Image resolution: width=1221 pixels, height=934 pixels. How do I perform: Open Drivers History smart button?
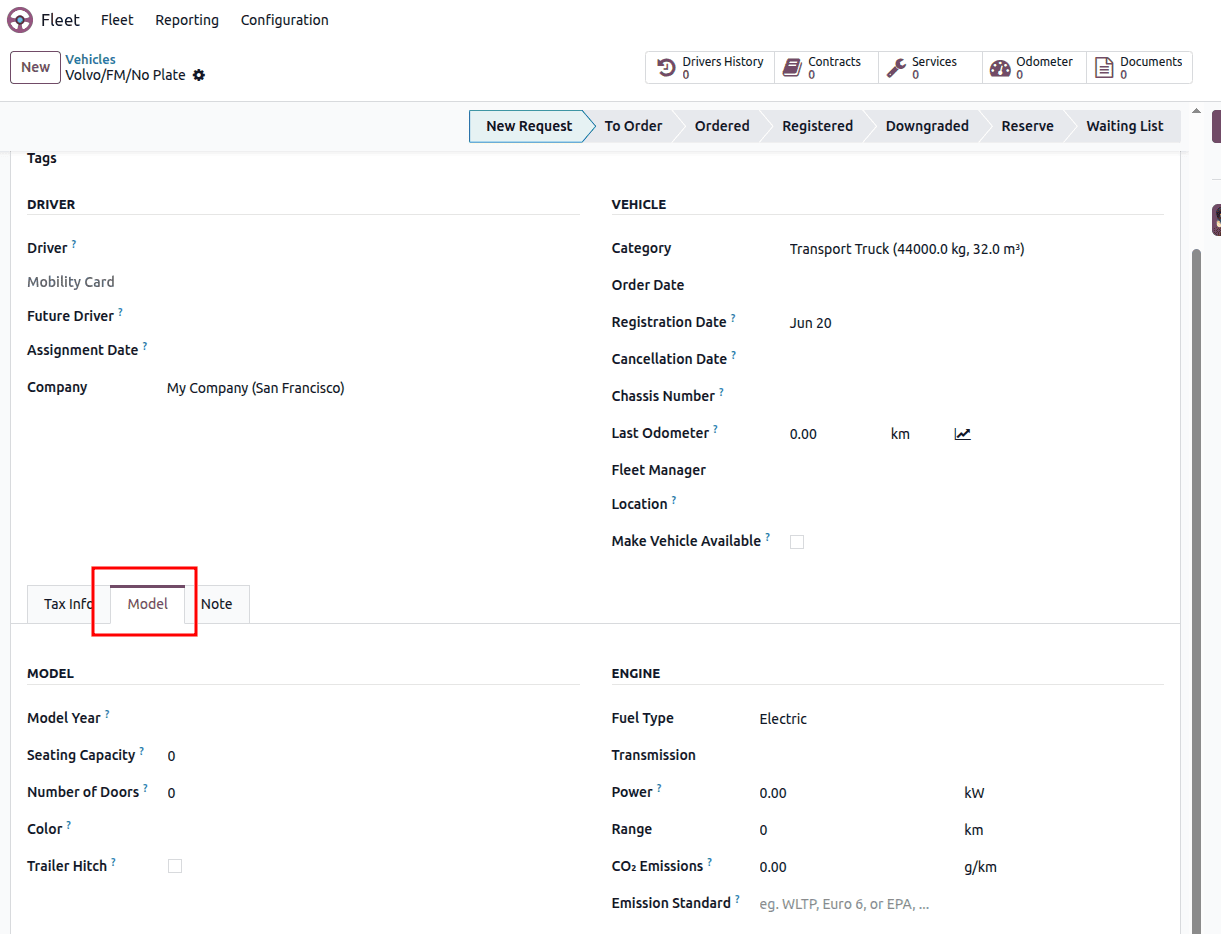coord(710,68)
